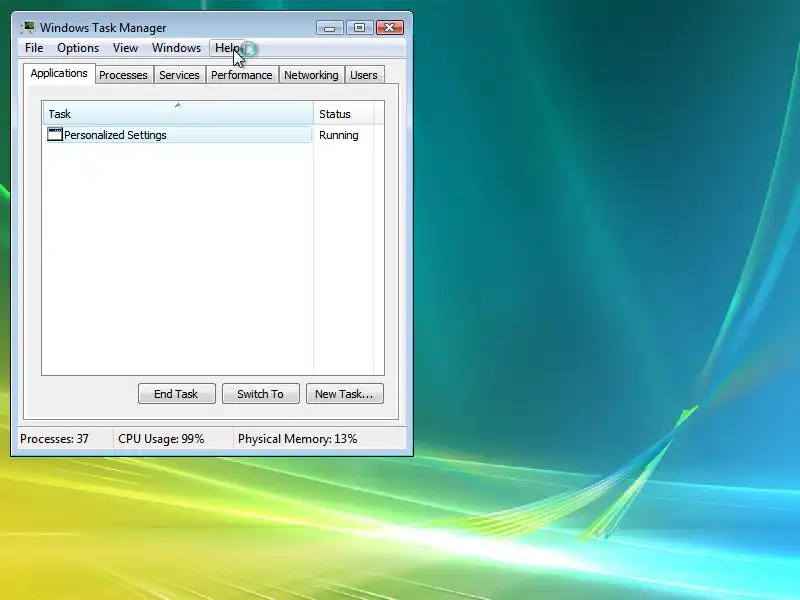800x600 pixels.
Task: Close the Windows Task Manager window
Action: click(390, 28)
